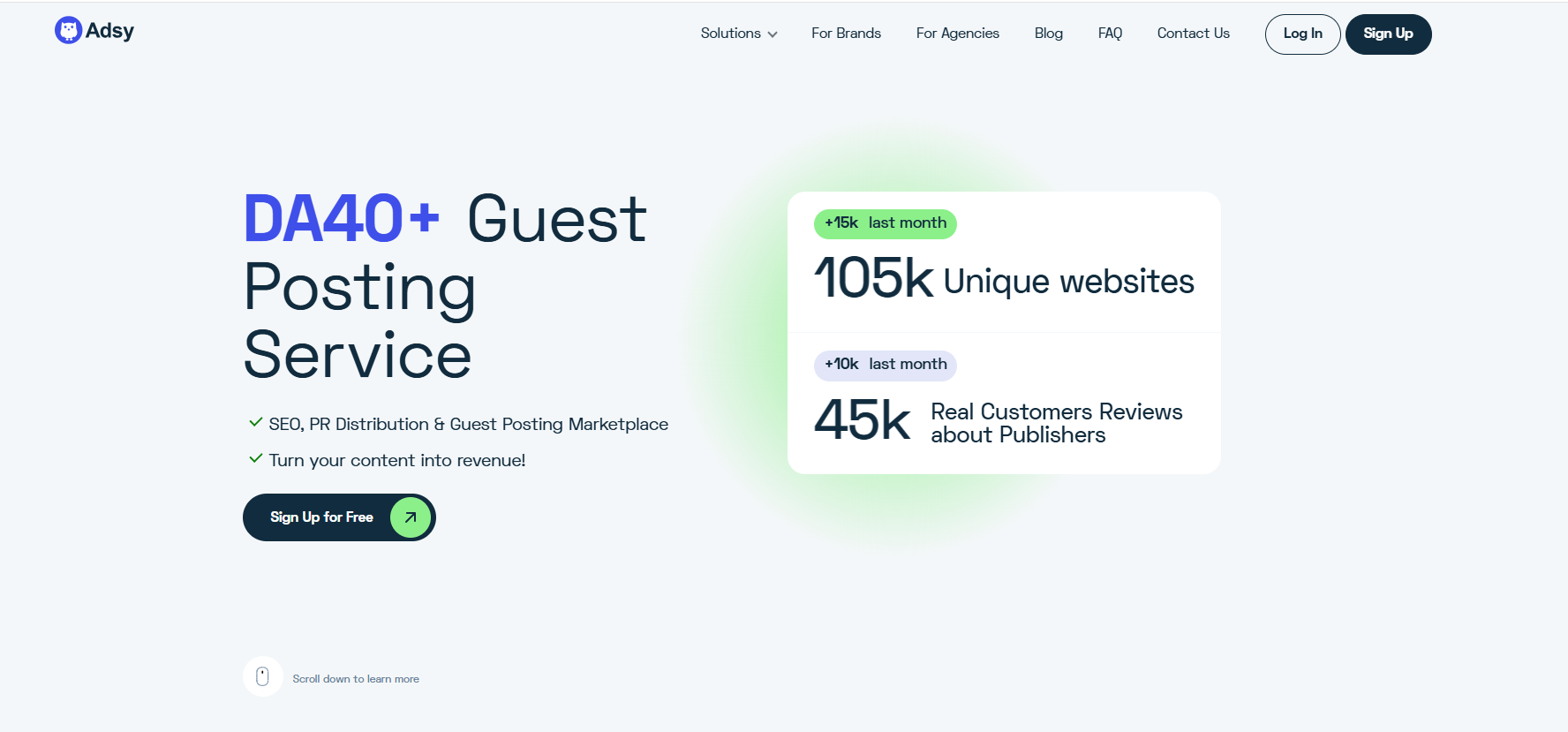This screenshot has width=1568, height=732.
Task: Click the 105k Unique websites stat
Action: tap(1003, 279)
